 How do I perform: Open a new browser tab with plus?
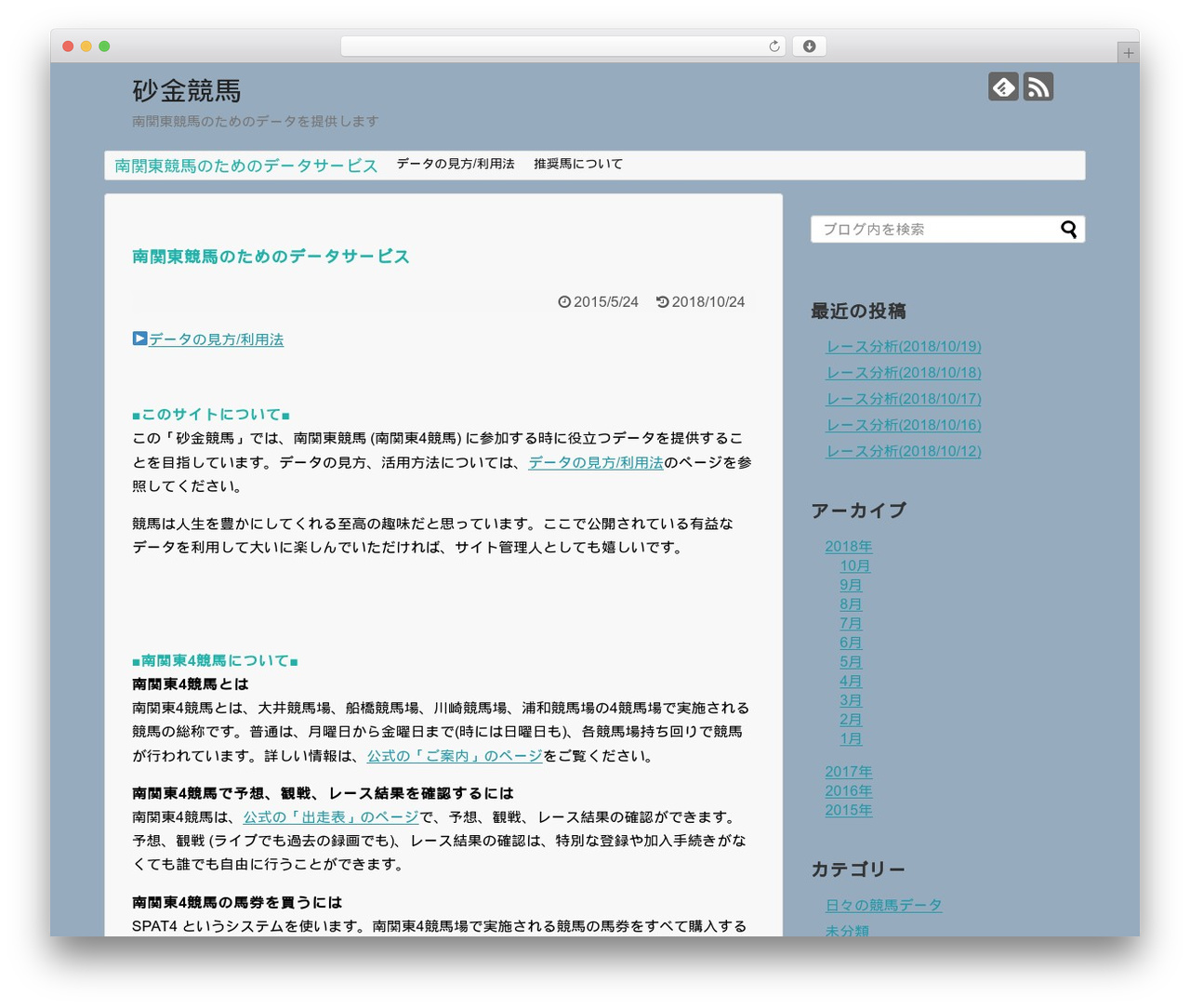1129,53
